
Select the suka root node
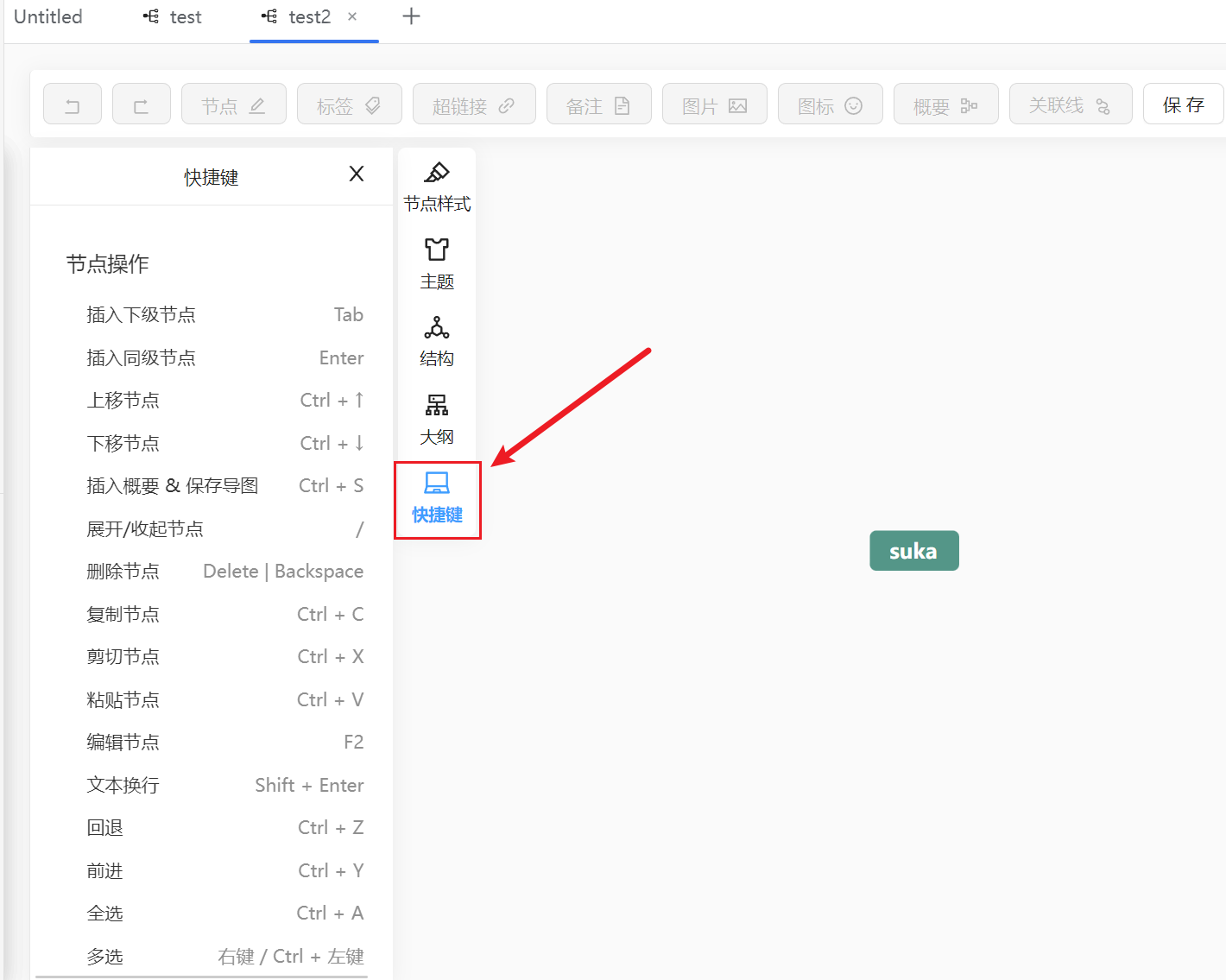(913, 551)
